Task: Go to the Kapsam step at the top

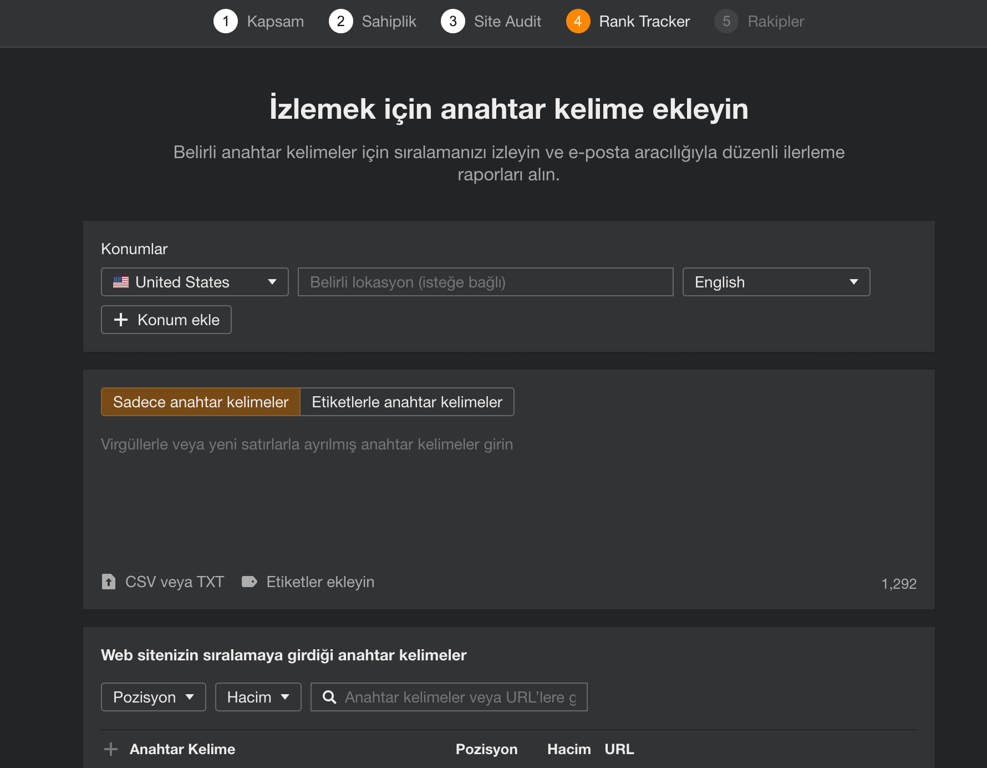Action: [258, 20]
